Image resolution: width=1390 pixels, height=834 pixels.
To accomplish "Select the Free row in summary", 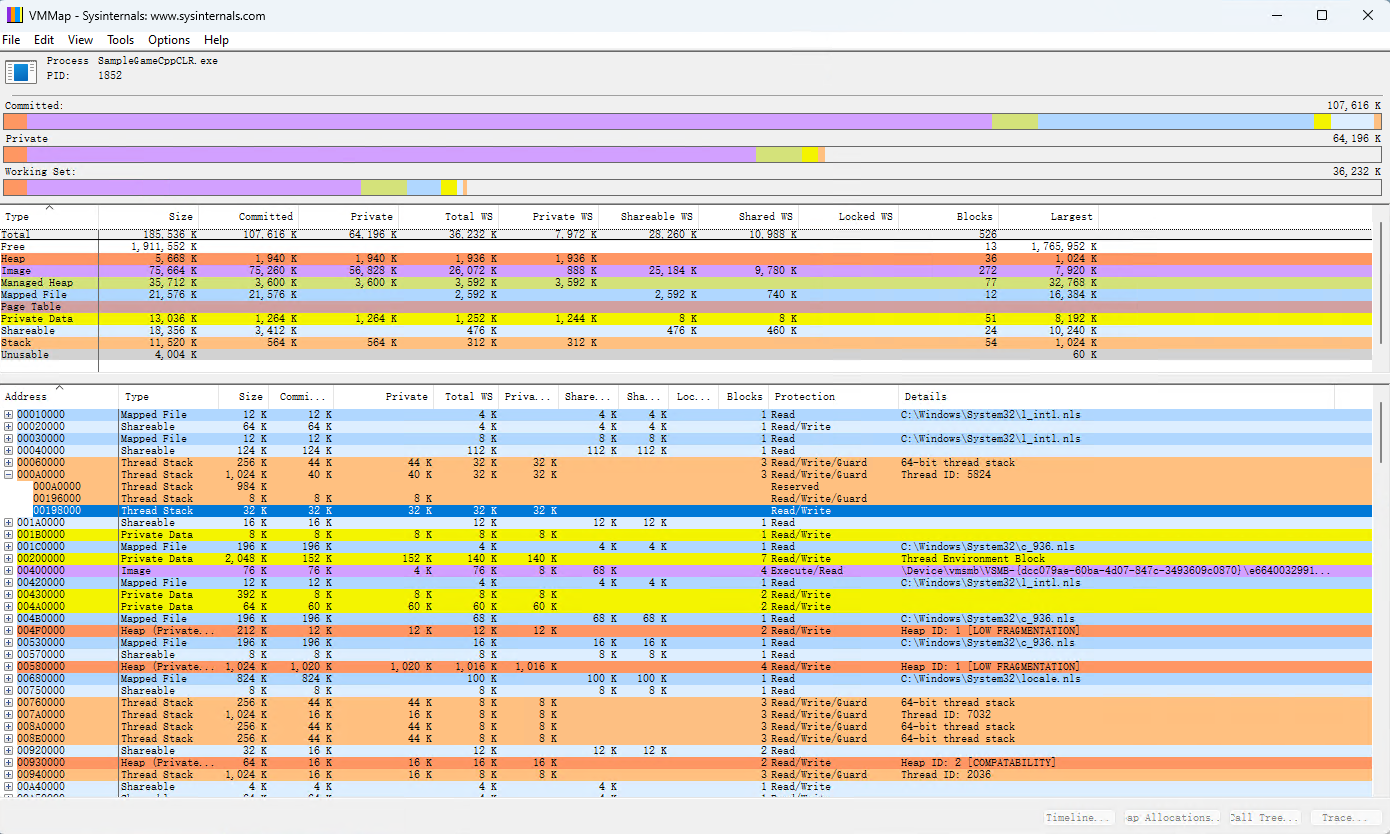I will click(686, 246).
